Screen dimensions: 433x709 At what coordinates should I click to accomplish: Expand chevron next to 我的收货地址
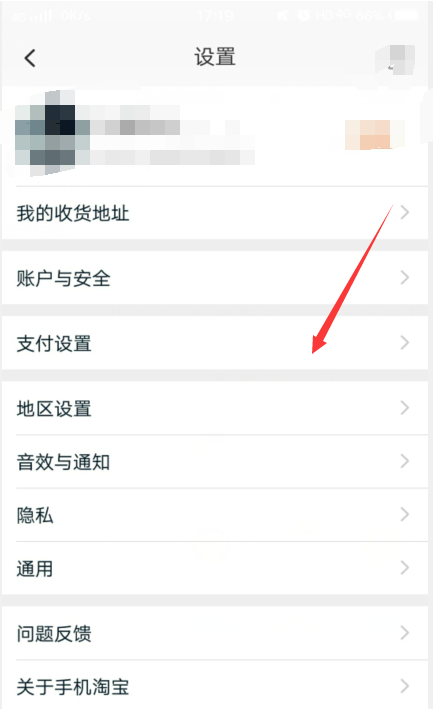pos(405,212)
